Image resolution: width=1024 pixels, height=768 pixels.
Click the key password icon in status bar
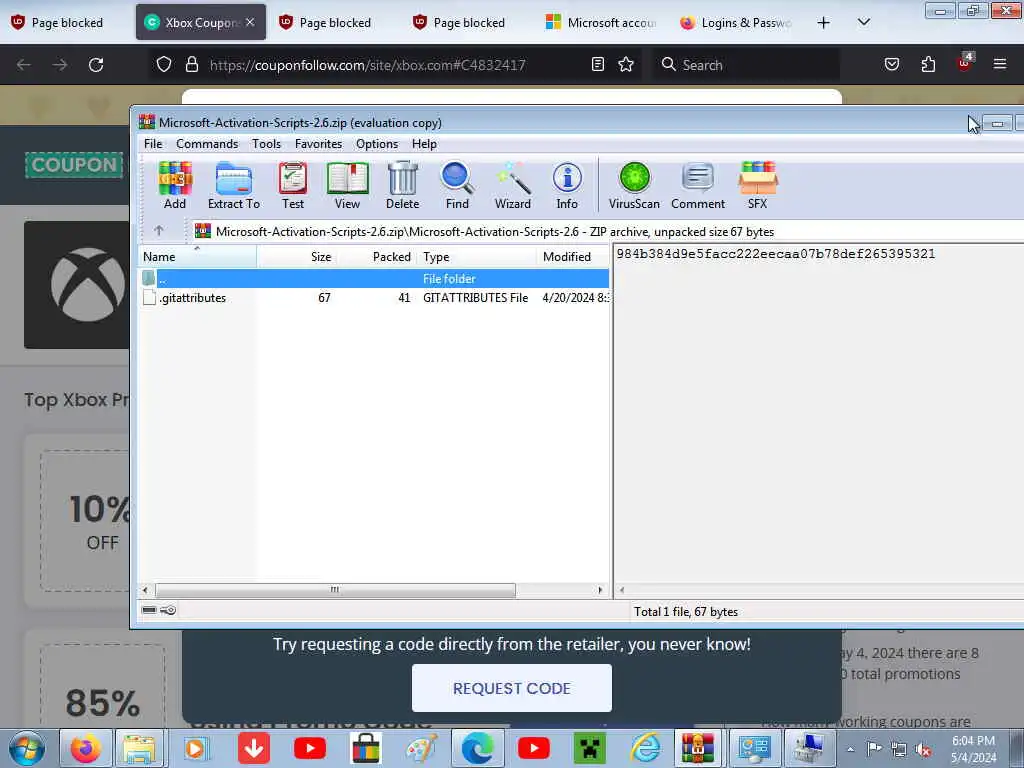coord(168,610)
